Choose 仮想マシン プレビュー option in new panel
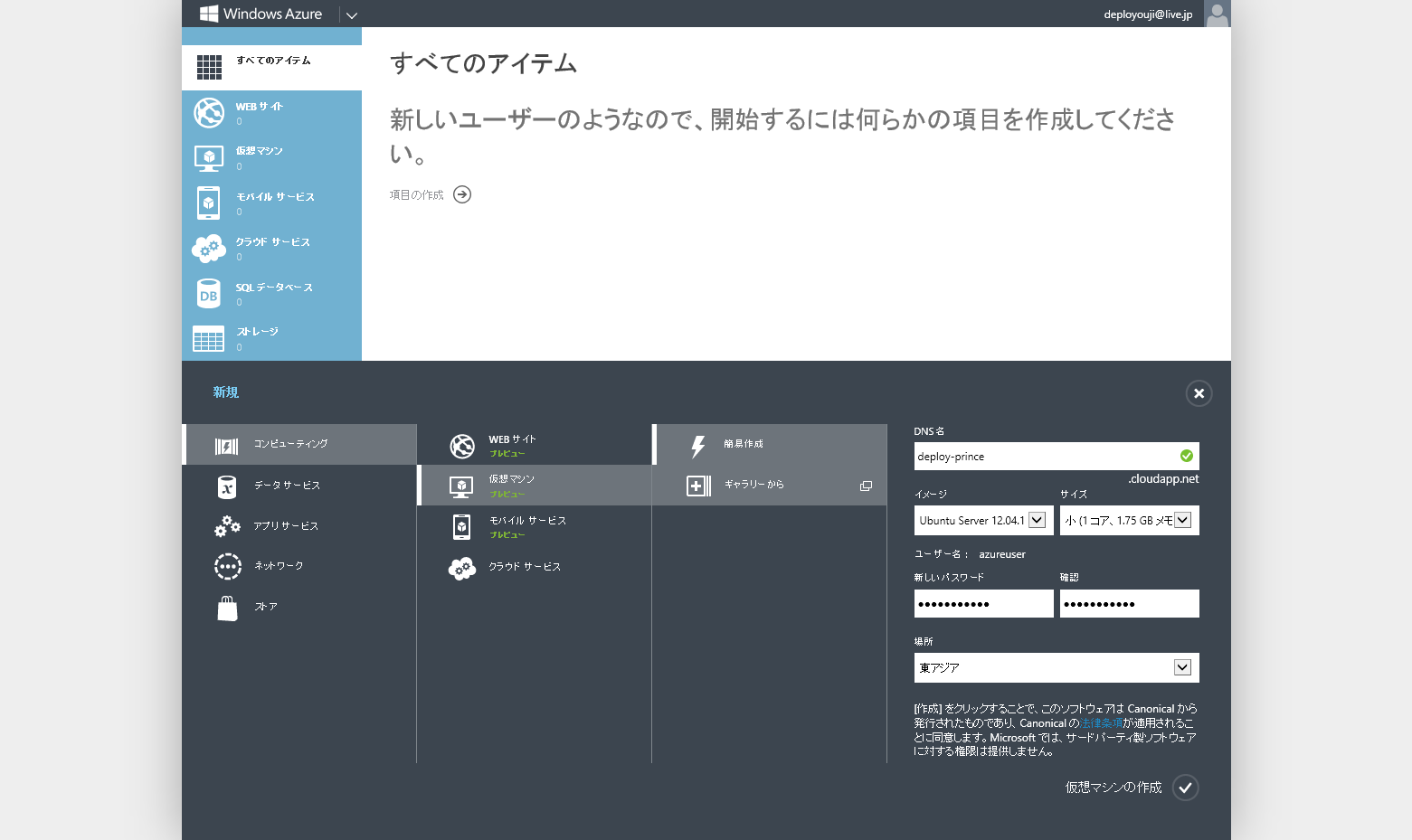This screenshot has width=1412, height=840. coord(535,486)
